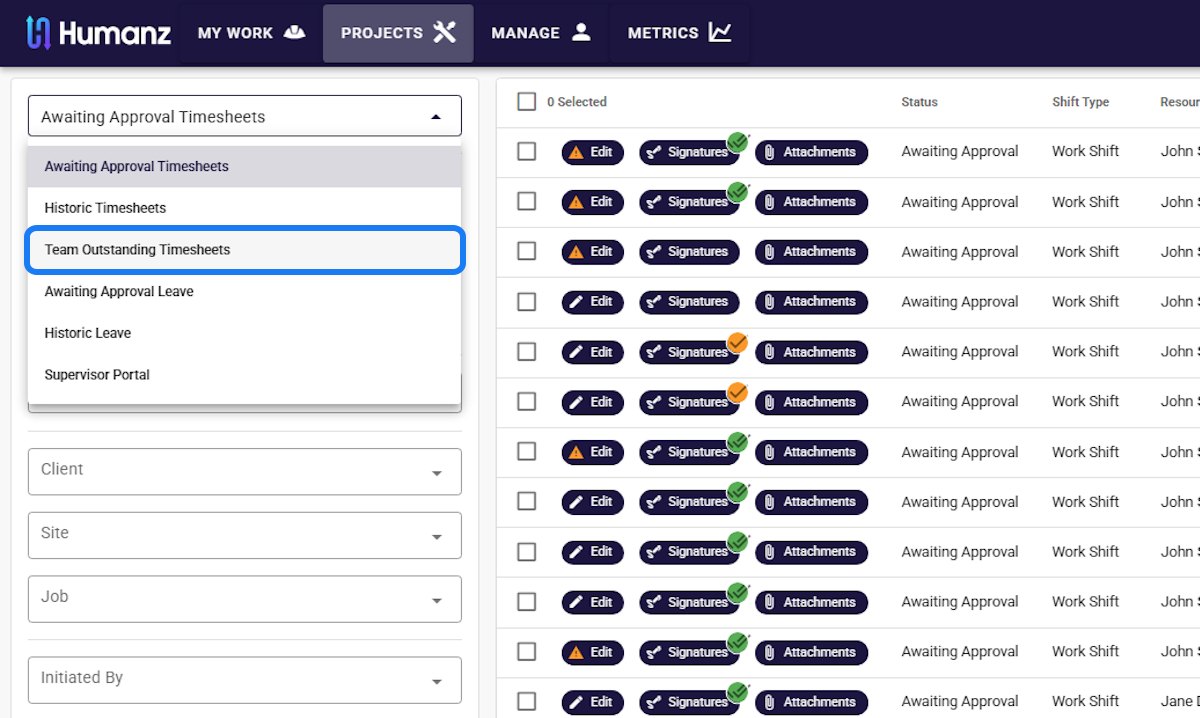
Task: Click the pencil Edit button in the fifth row
Action: [x=592, y=352]
